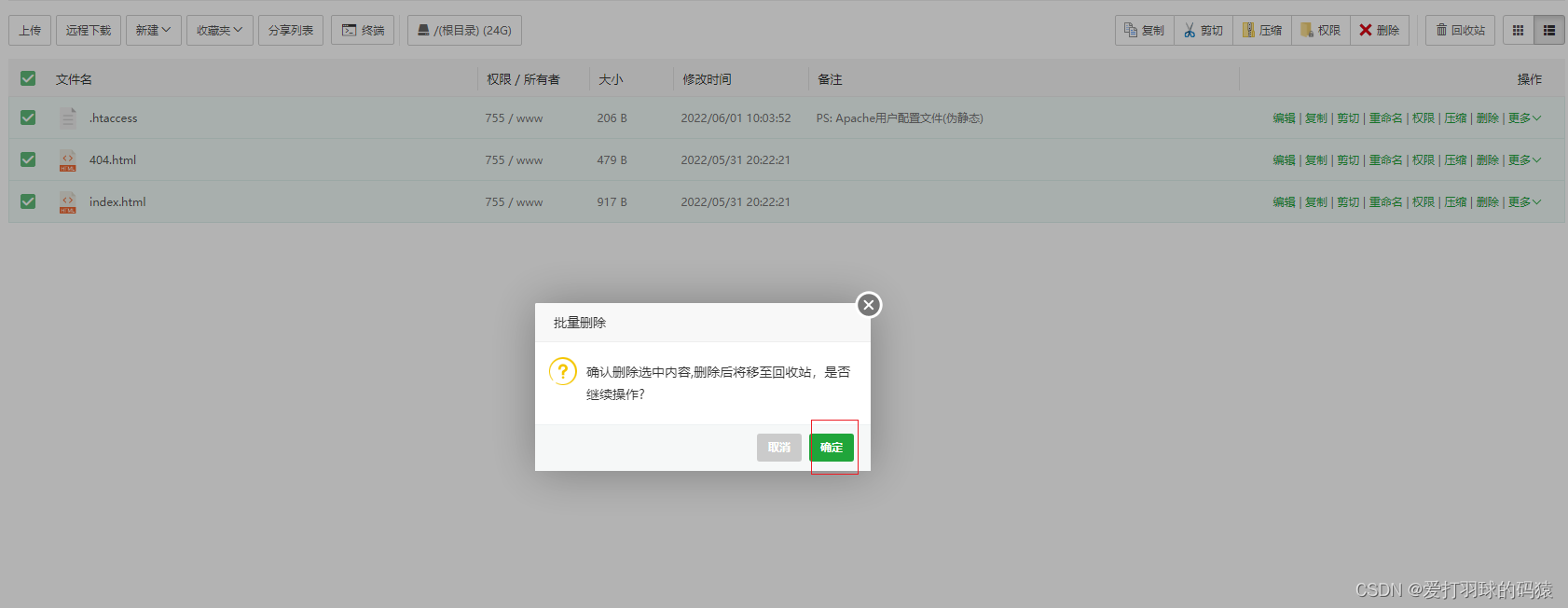Open 远程下载 remote download
This screenshot has width=1568, height=608.
click(89, 30)
